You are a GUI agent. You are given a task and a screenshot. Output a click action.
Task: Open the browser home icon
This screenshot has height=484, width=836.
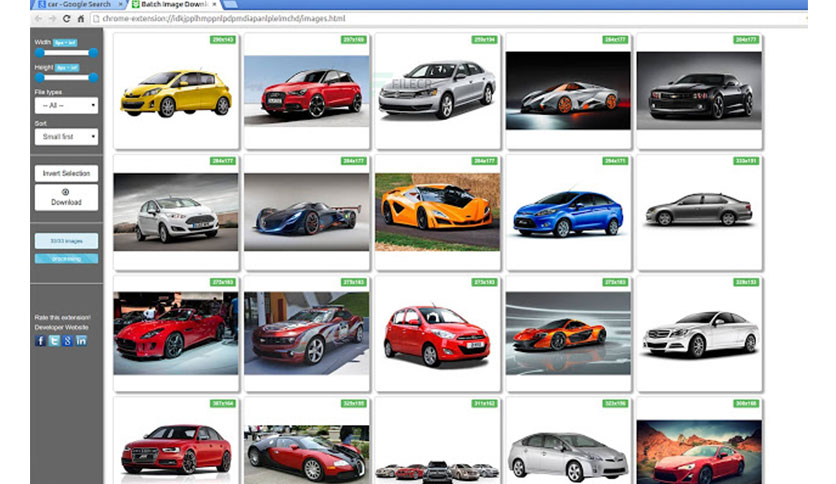[81, 19]
